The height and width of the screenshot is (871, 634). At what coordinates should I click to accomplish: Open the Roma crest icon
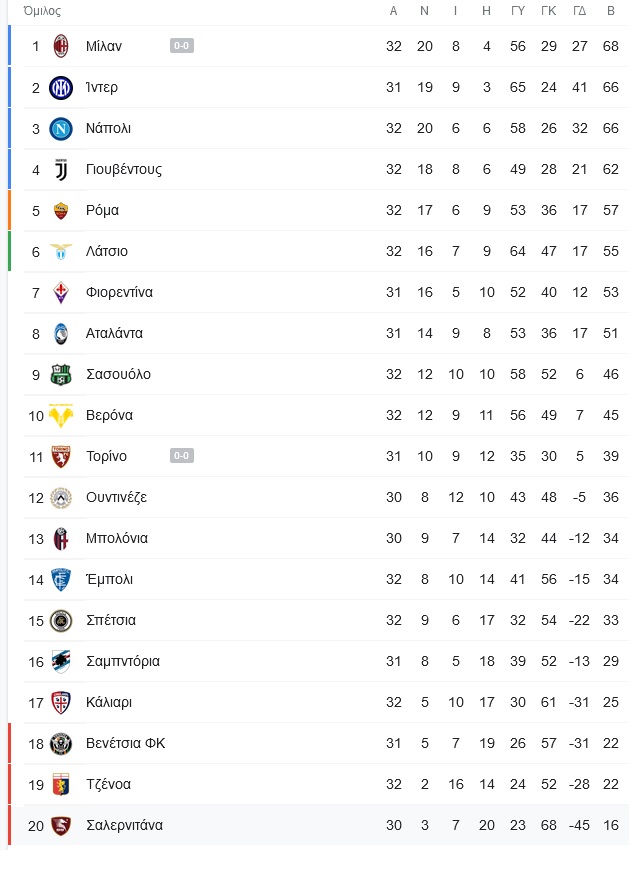click(61, 211)
